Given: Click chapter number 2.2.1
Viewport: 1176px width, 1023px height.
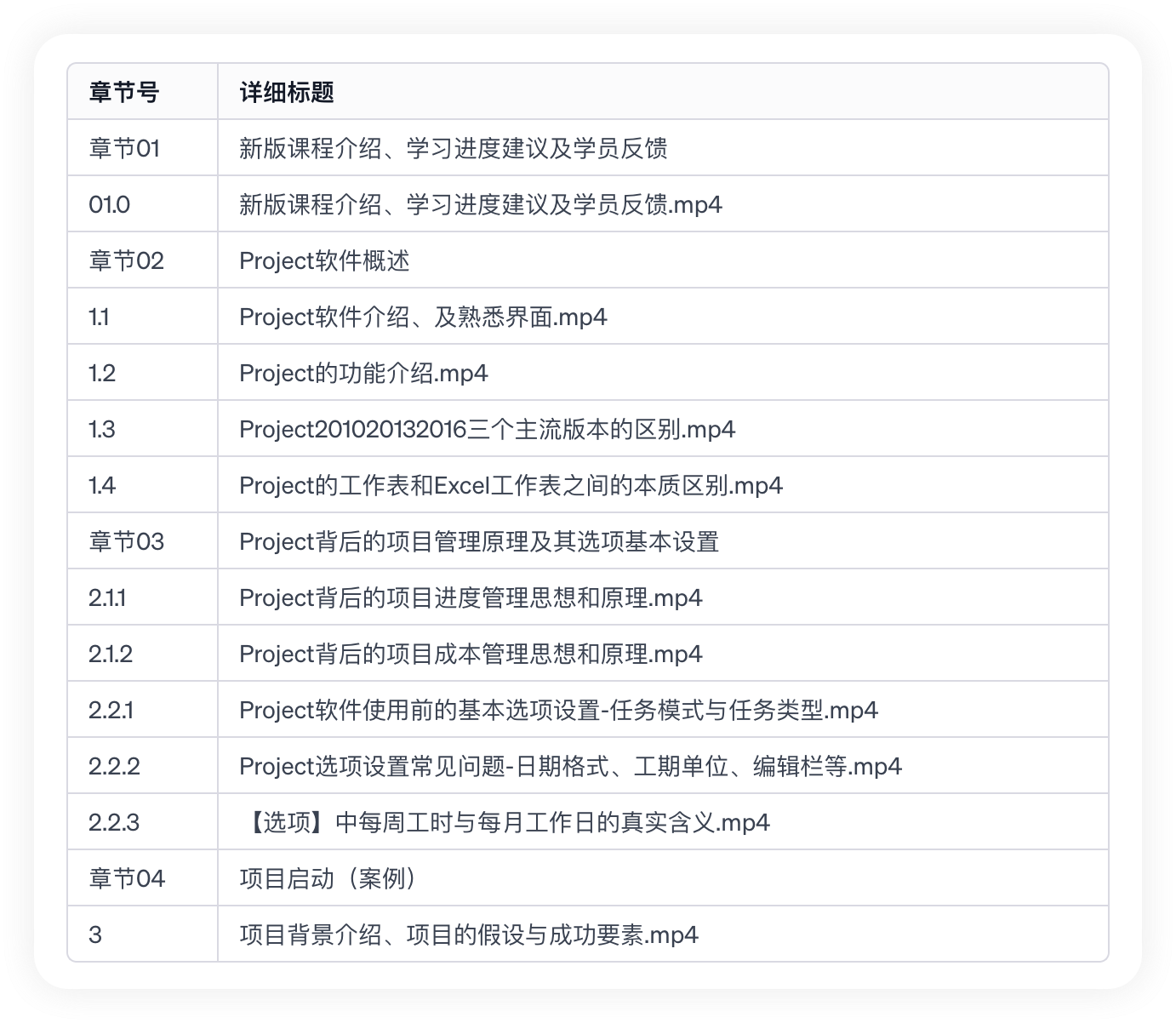Looking at the screenshot, I should tap(111, 710).
